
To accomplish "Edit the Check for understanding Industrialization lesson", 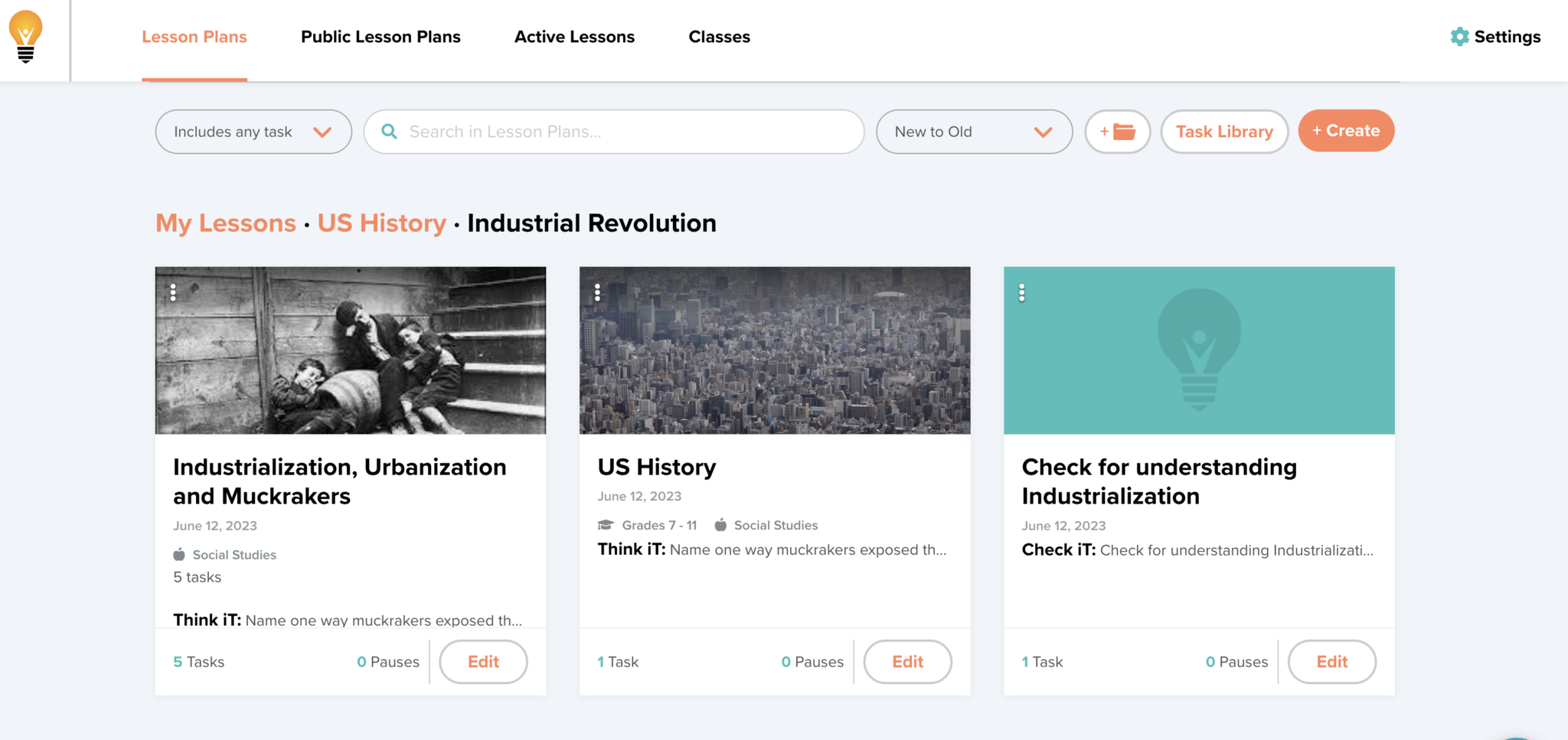I will pyautogui.click(x=1331, y=662).
